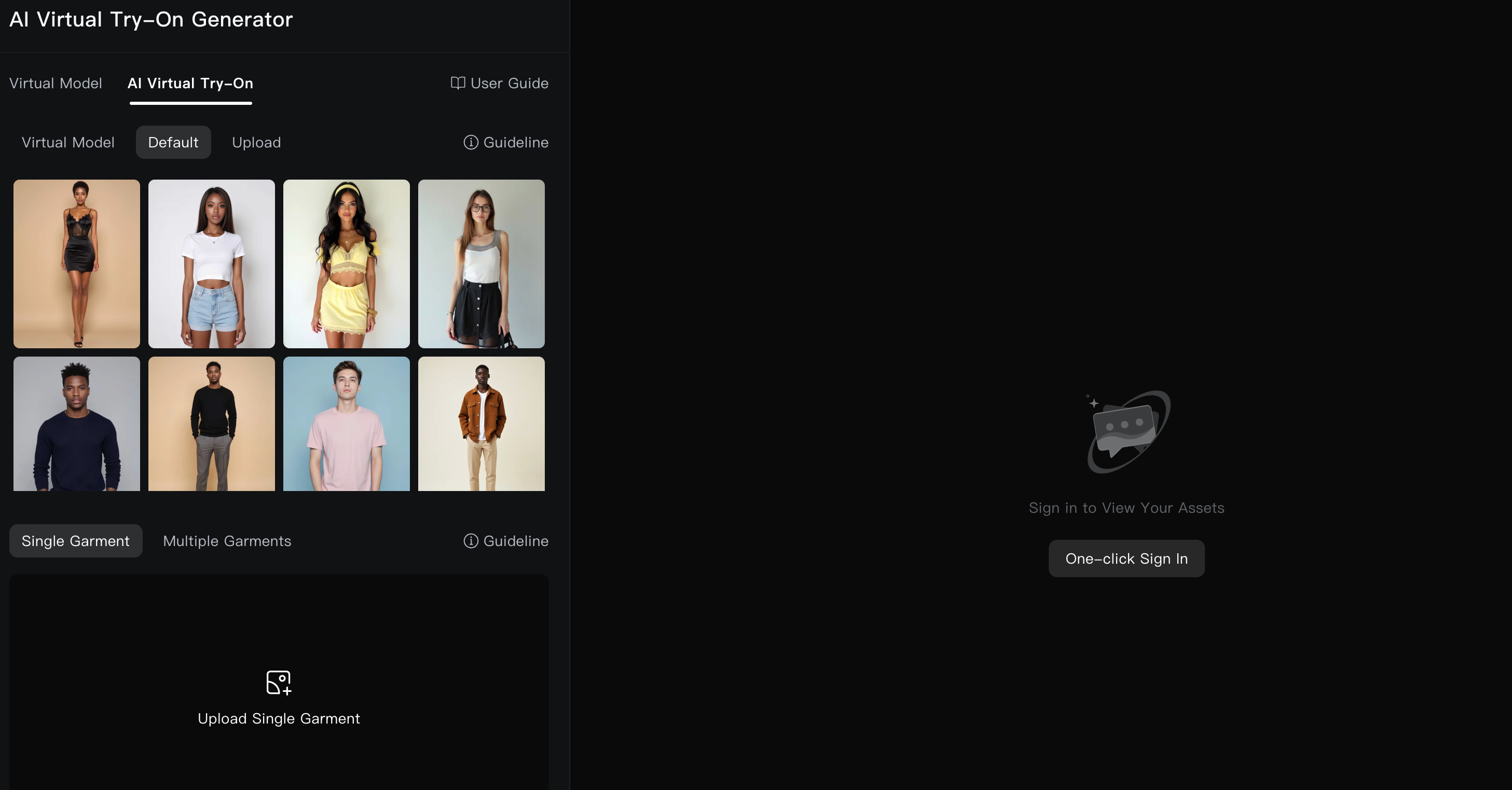Image resolution: width=1512 pixels, height=790 pixels.
Task: Select the AI Virtual Try-On tab
Action: point(190,84)
